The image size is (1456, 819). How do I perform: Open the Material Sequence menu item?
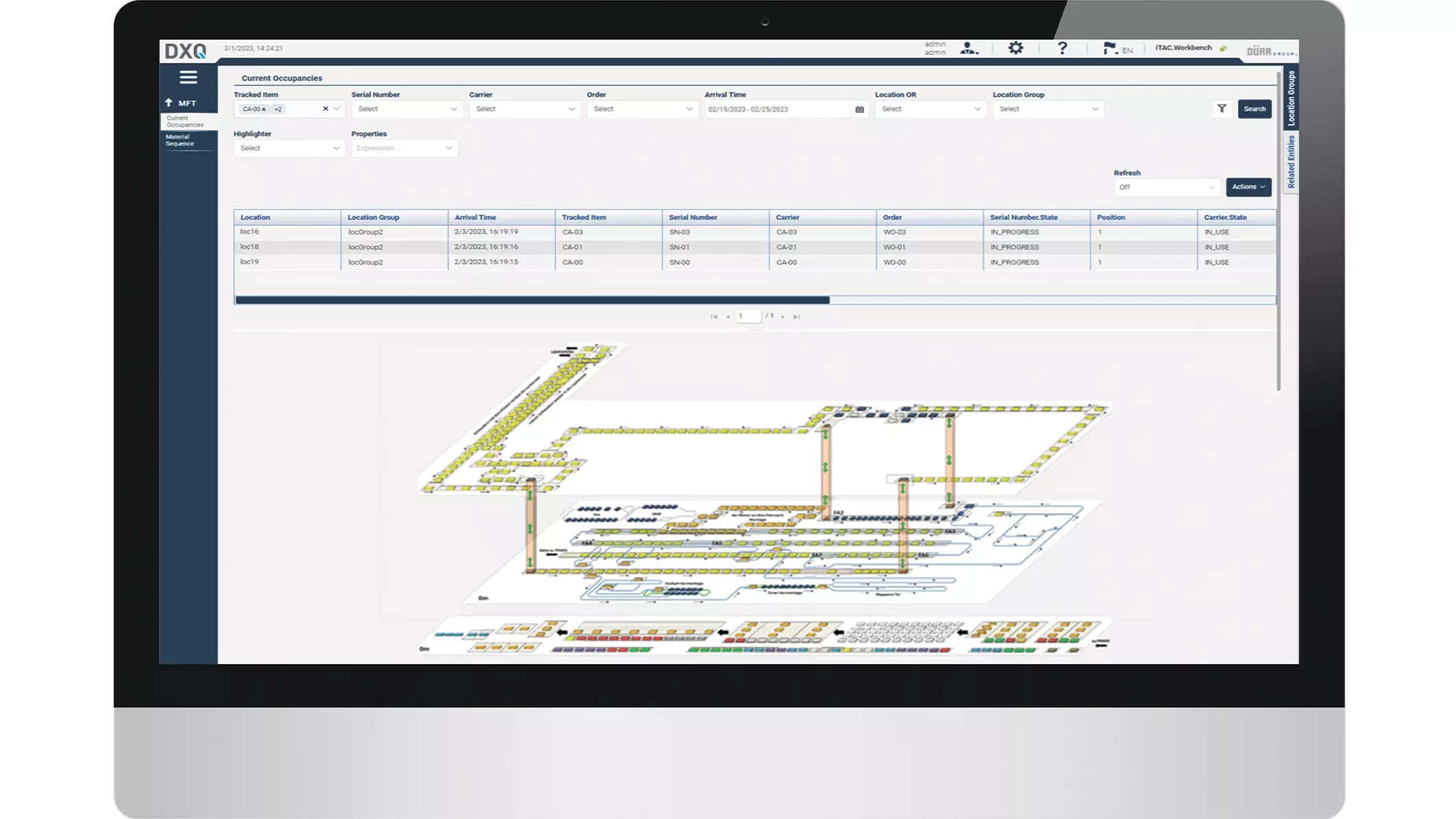coord(180,140)
